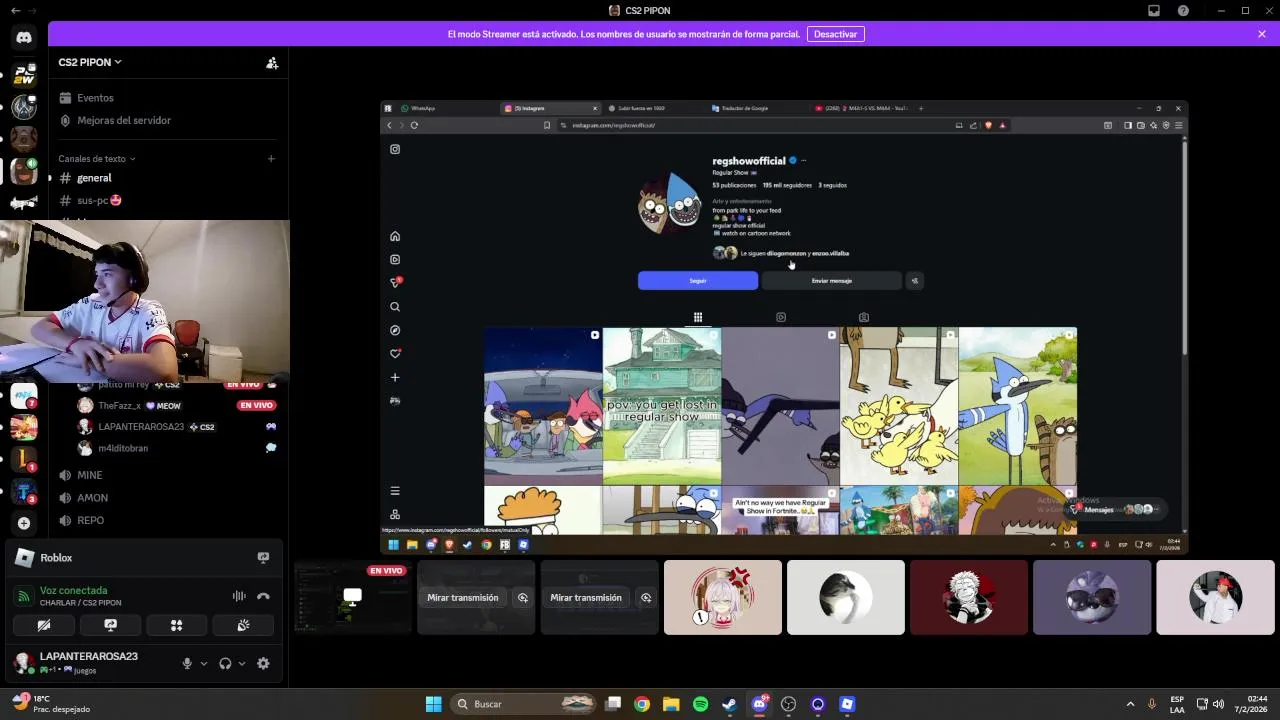This screenshot has width=1280, height=720.
Task: Show hidden system tray icons
Action: (1130, 704)
